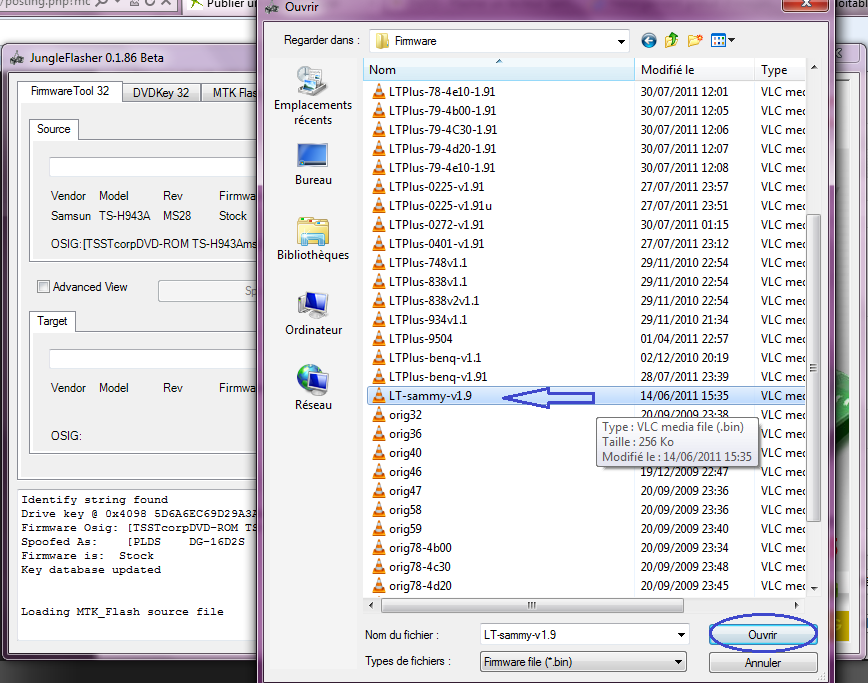Viewport: 868px width, 683px height.
Task: Select file LTPlus-benq-v1.91
Action: pos(438,376)
